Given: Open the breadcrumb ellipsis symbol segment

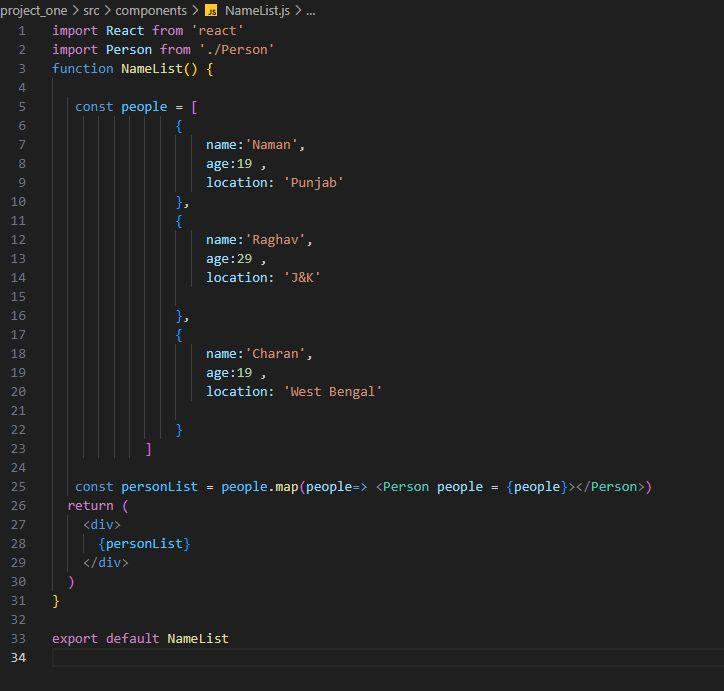Looking at the screenshot, I should [311, 11].
